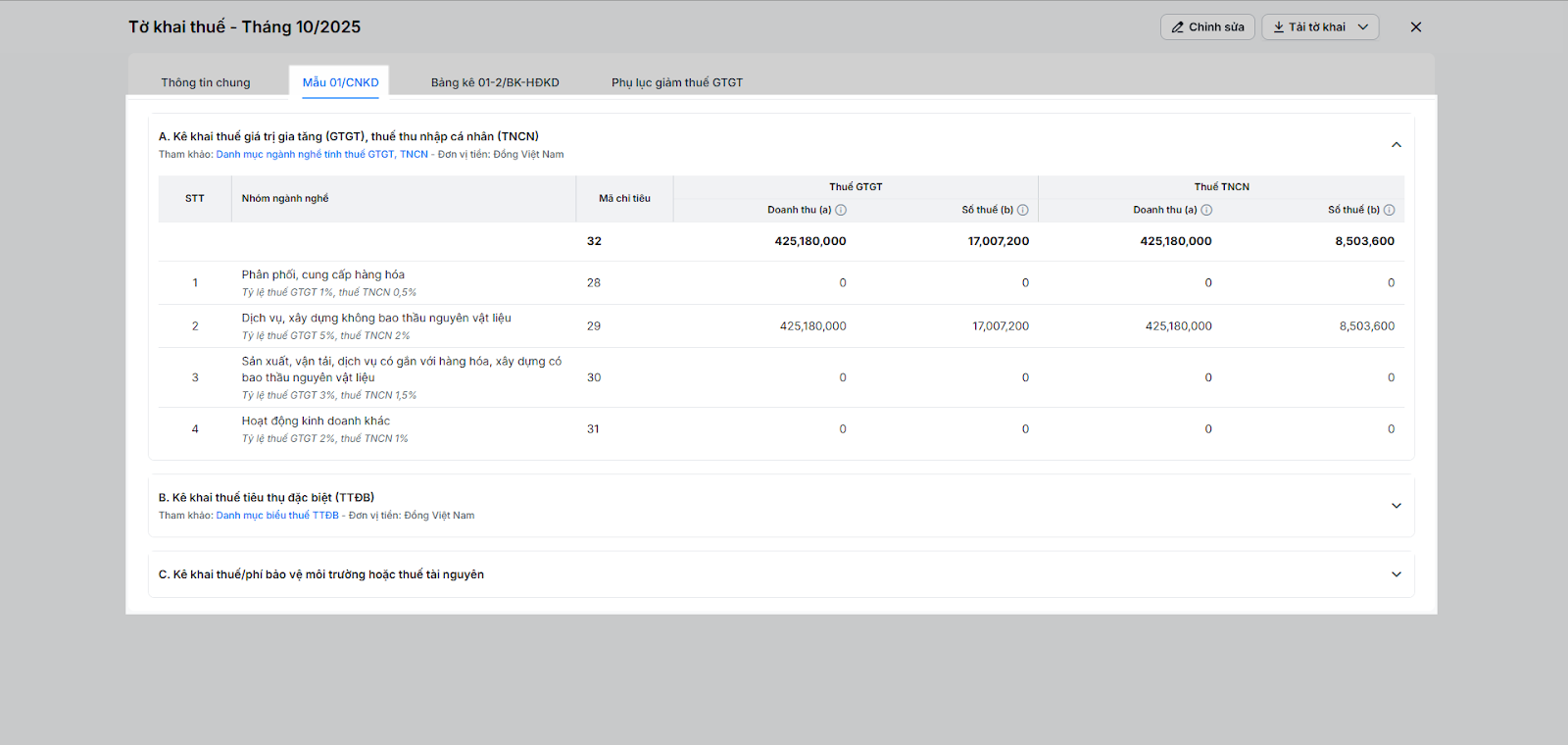Expand section C thuế bảo vệ môi trường
Image resolution: width=1568 pixels, height=745 pixels.
[1396, 574]
